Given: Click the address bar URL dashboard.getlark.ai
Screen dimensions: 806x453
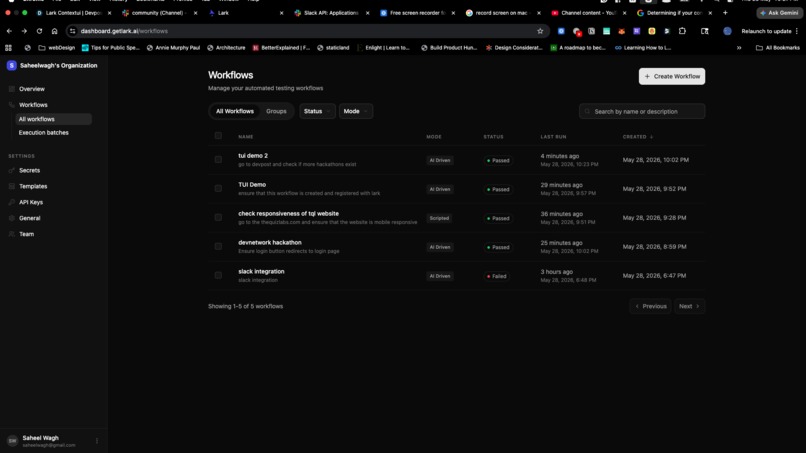Looking at the screenshot, I should coord(124,31).
